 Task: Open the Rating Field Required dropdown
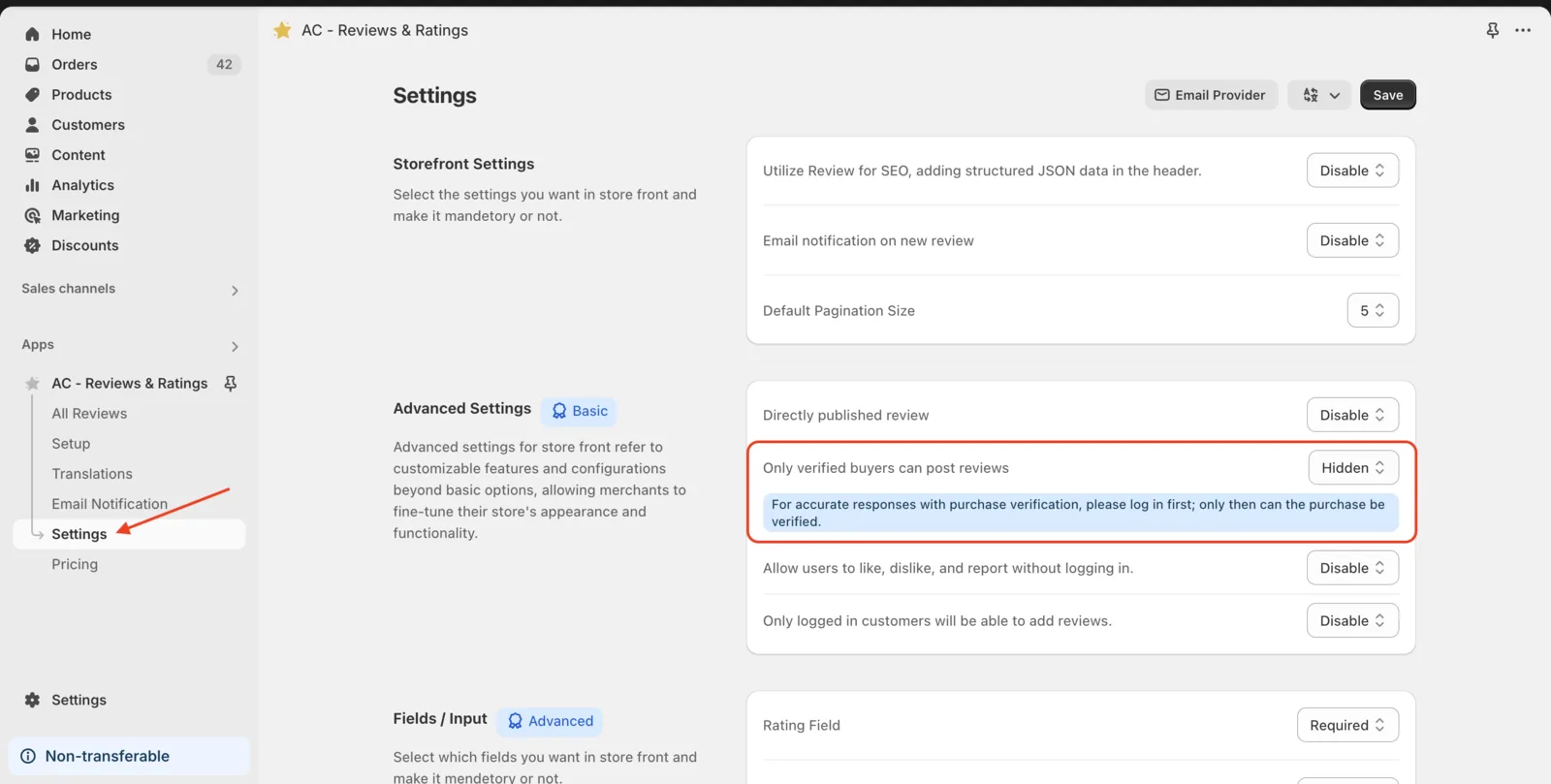point(1347,725)
